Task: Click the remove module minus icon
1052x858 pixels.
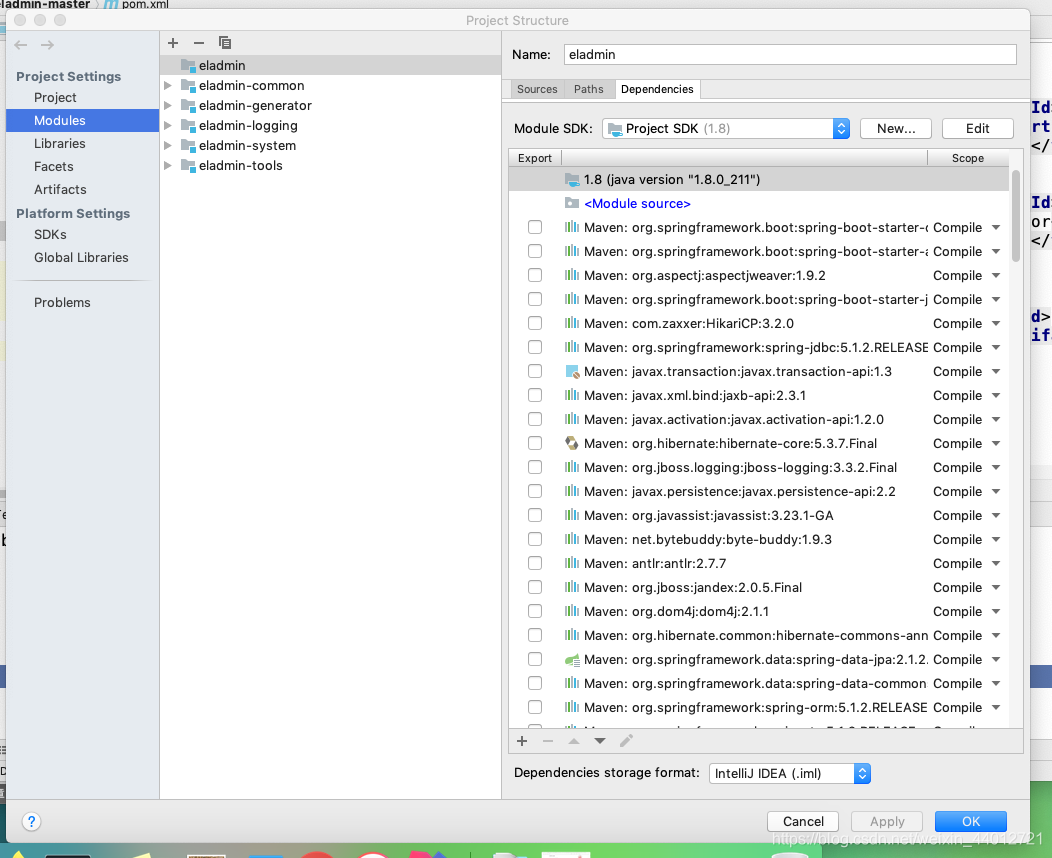Action: tap(199, 43)
